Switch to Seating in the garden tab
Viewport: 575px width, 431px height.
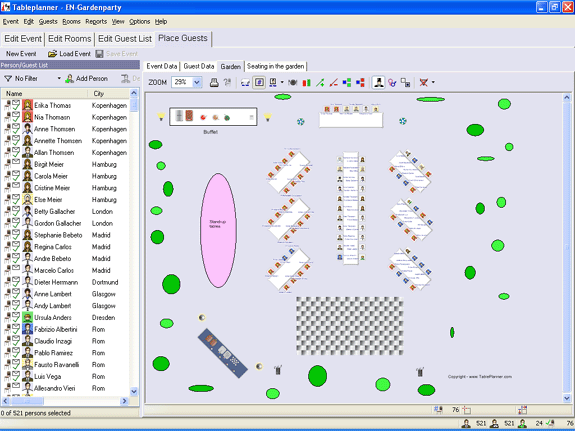(x=275, y=66)
